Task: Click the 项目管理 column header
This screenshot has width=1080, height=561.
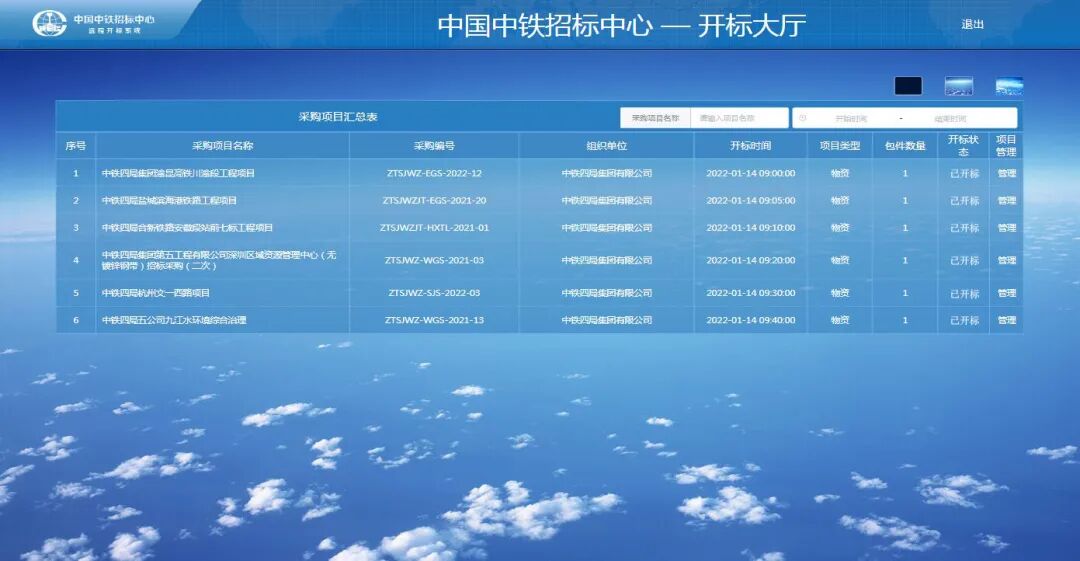Action: [x=1006, y=145]
